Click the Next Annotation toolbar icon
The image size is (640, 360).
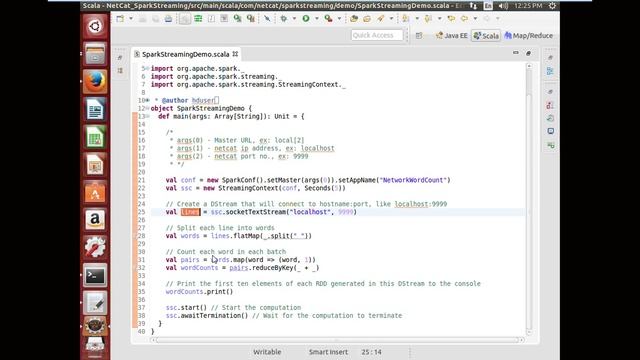(406, 18)
